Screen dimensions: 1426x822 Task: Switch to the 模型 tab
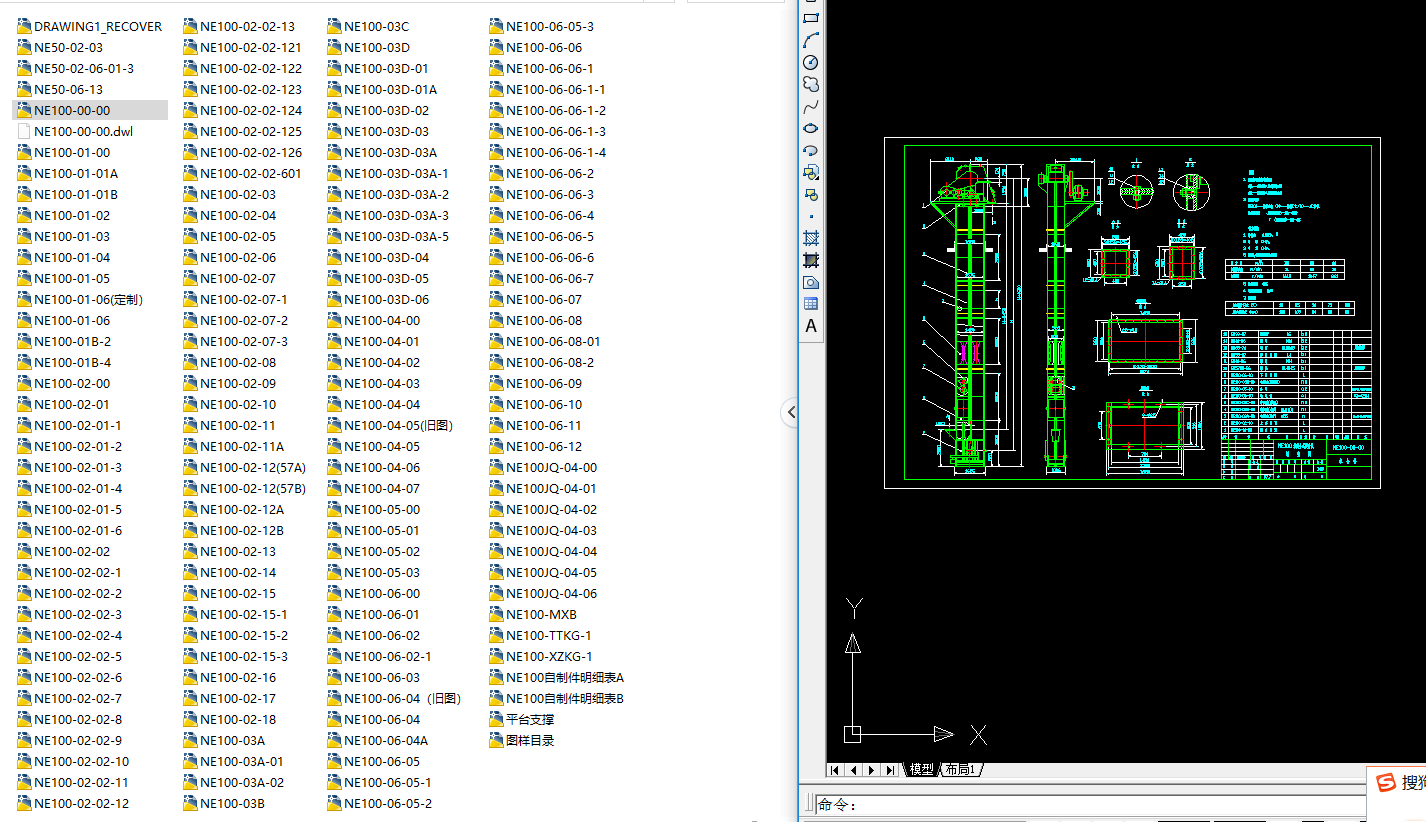(921, 769)
